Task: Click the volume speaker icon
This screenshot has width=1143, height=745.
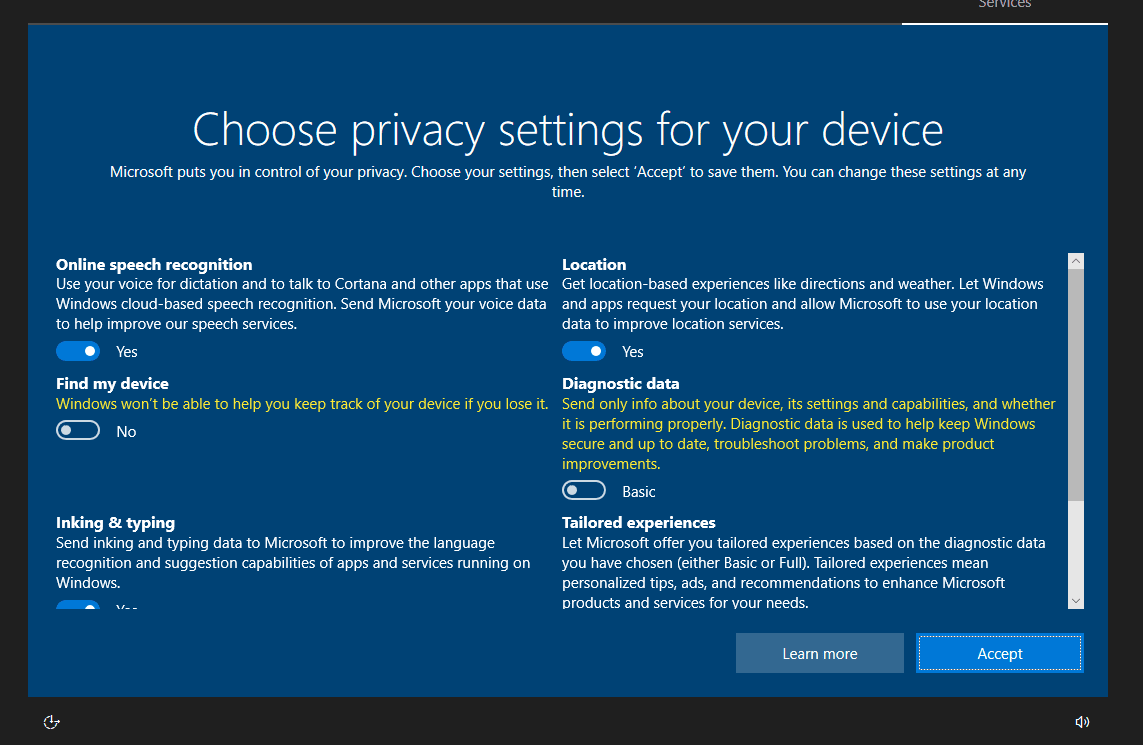Action: click(1082, 722)
